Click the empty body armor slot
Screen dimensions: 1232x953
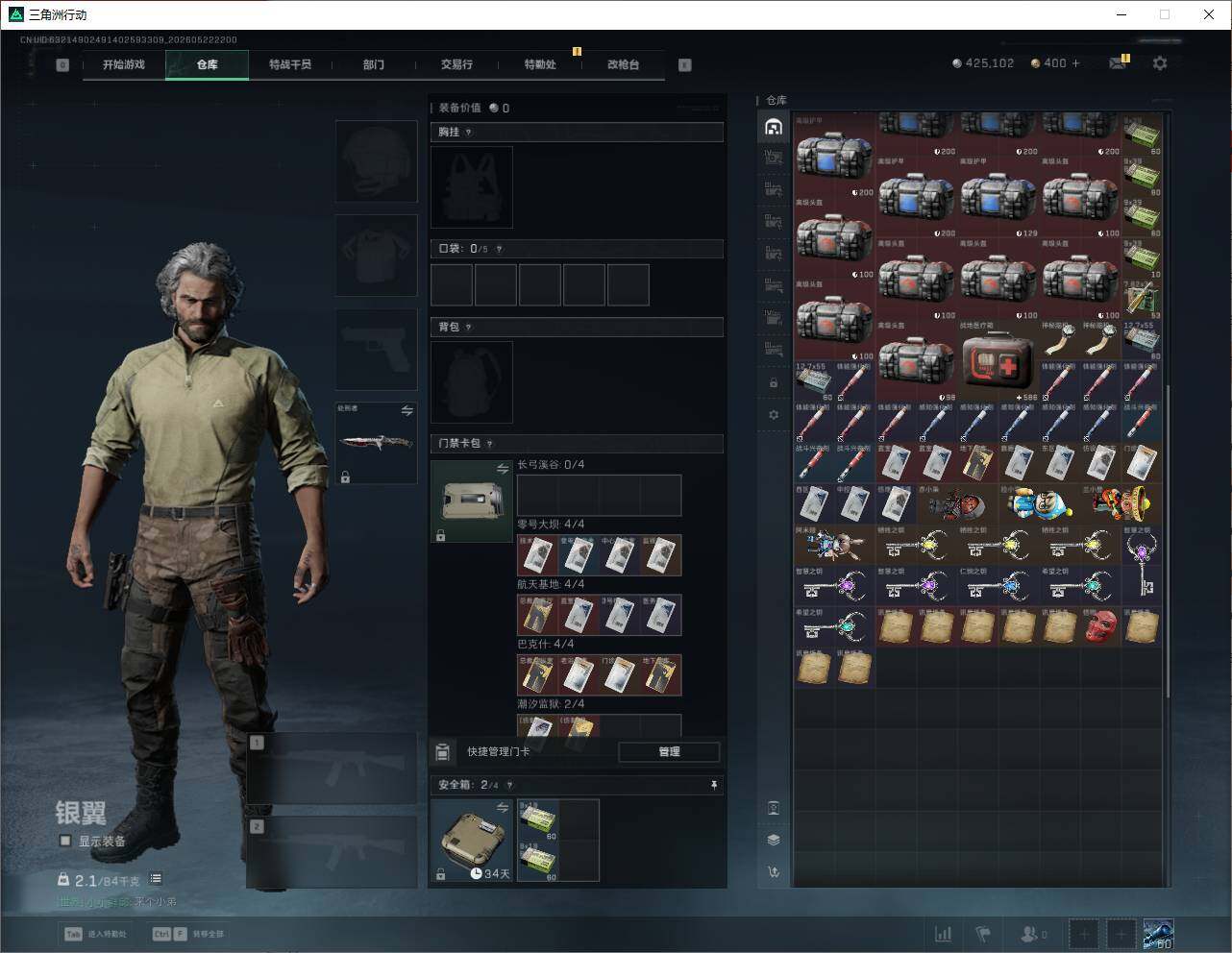(x=376, y=256)
